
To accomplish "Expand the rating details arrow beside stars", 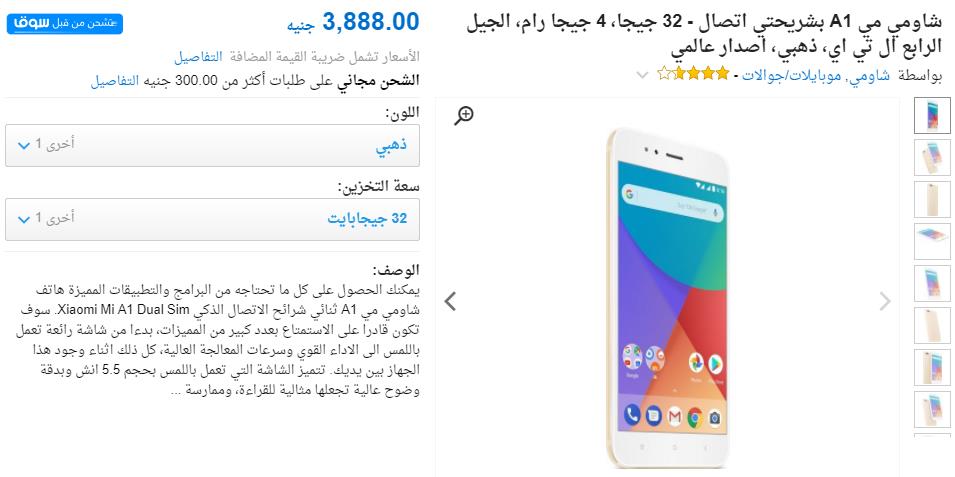I will point(642,75).
